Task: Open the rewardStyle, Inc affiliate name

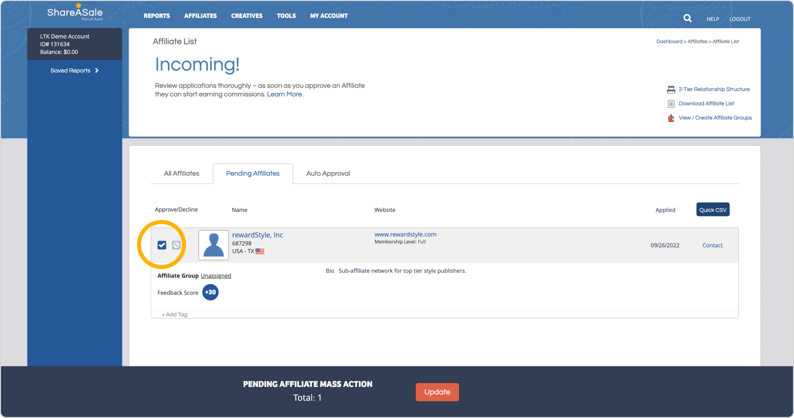Action: (257, 235)
